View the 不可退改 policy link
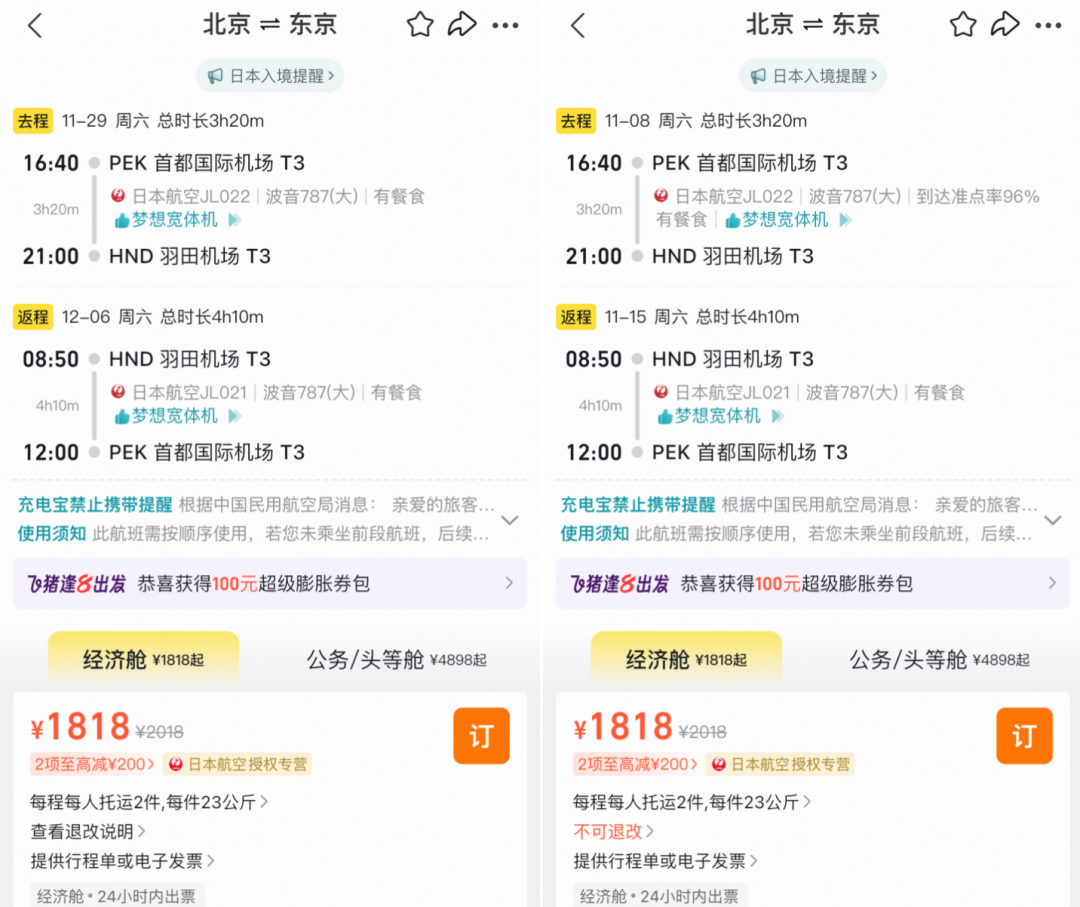The height and width of the screenshot is (907, 1080). (x=608, y=832)
